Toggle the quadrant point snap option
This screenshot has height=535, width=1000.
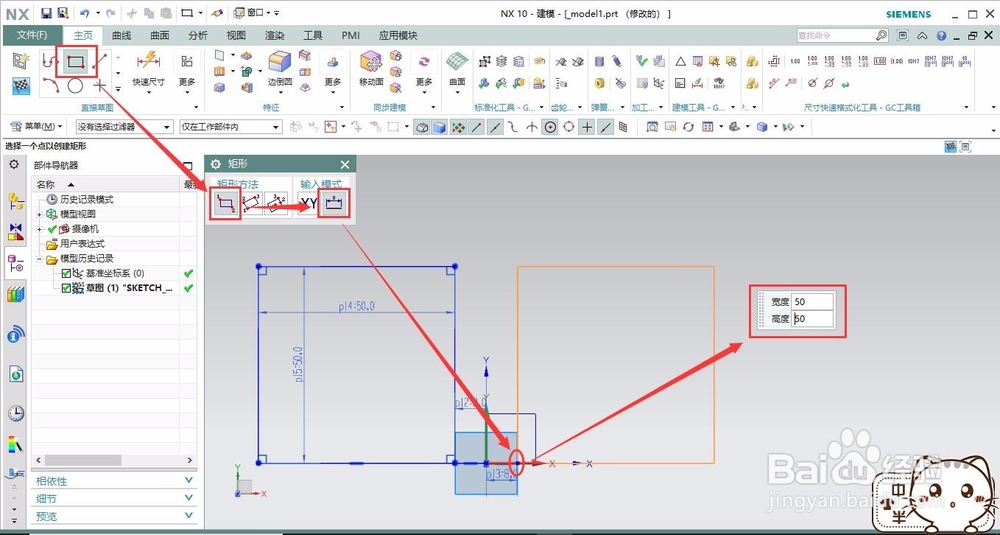[x=568, y=127]
